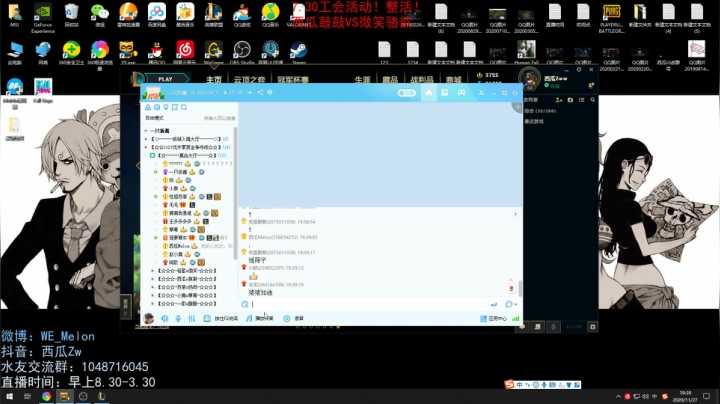Open the 云顶之弈 tab in League client
Viewport: 720px width, 404px height.
coord(249,79)
